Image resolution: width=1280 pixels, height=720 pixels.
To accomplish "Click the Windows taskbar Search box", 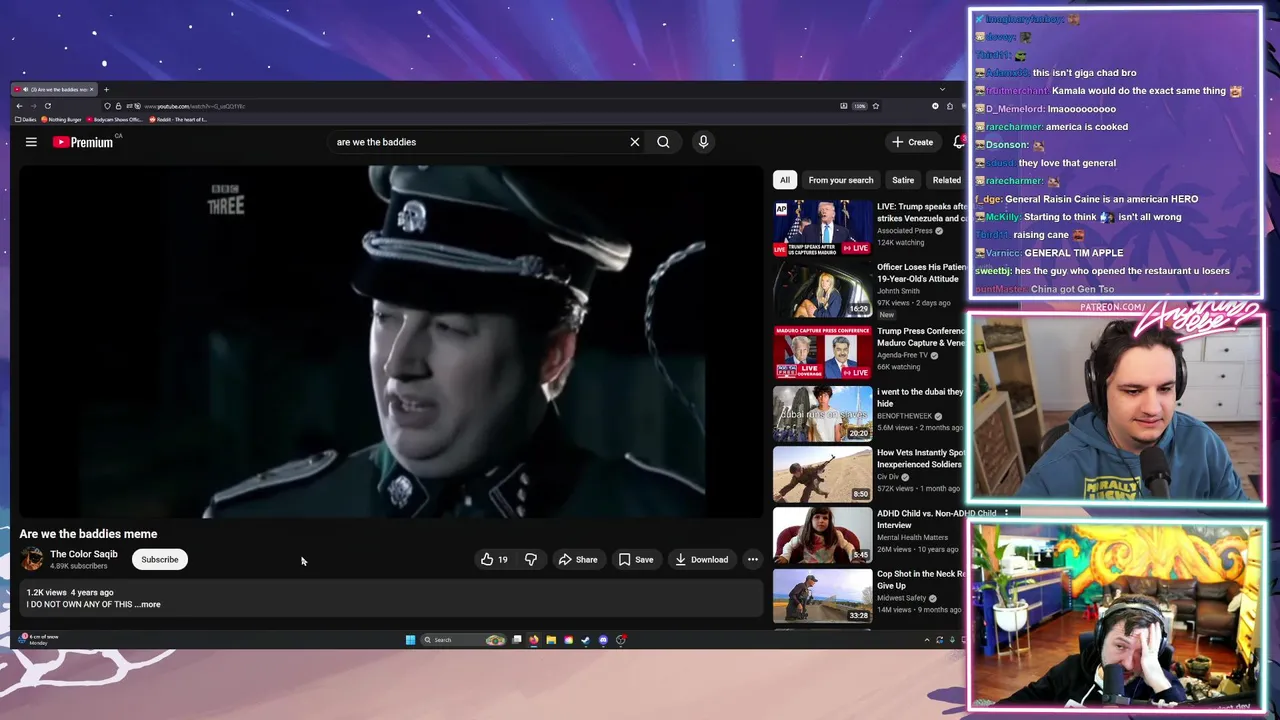I will (463, 640).
